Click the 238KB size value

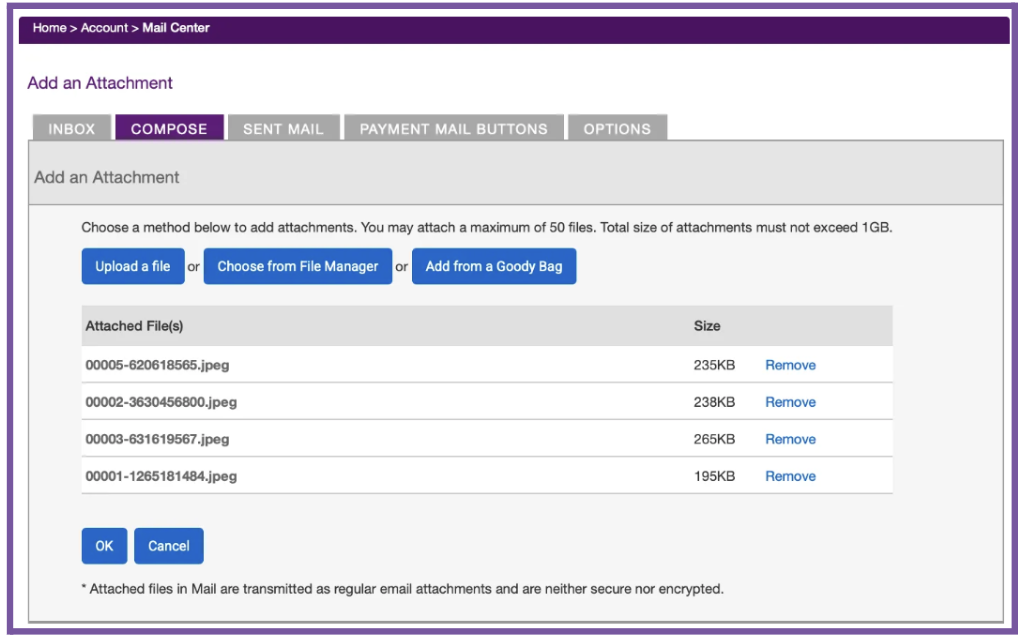[x=714, y=402]
